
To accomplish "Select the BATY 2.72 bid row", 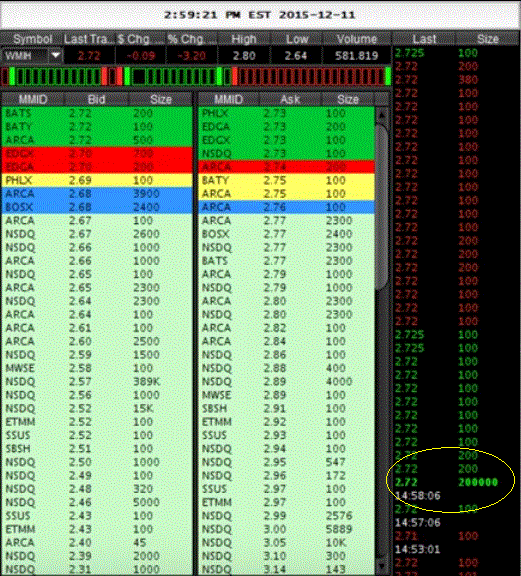I will click(97, 127).
